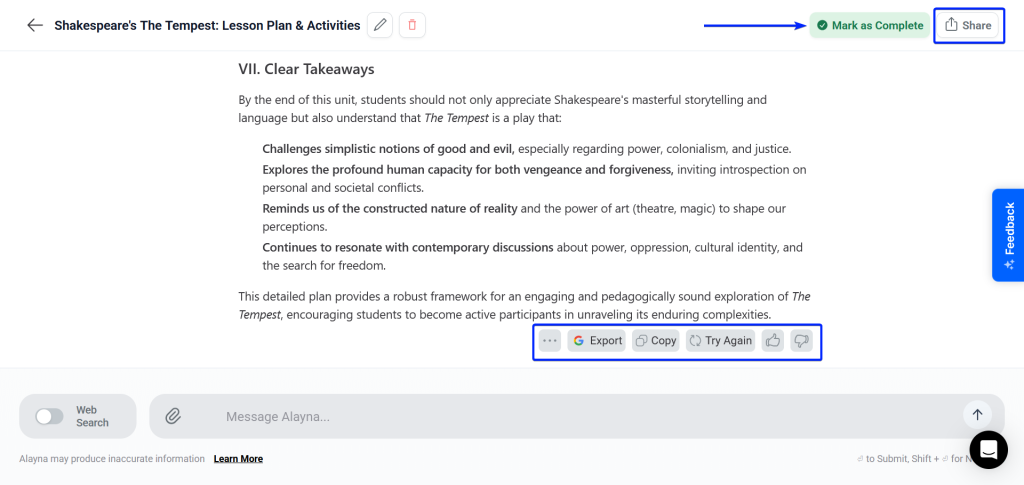Give the response a thumbs up
The width and height of the screenshot is (1024, 485).
coord(773,341)
